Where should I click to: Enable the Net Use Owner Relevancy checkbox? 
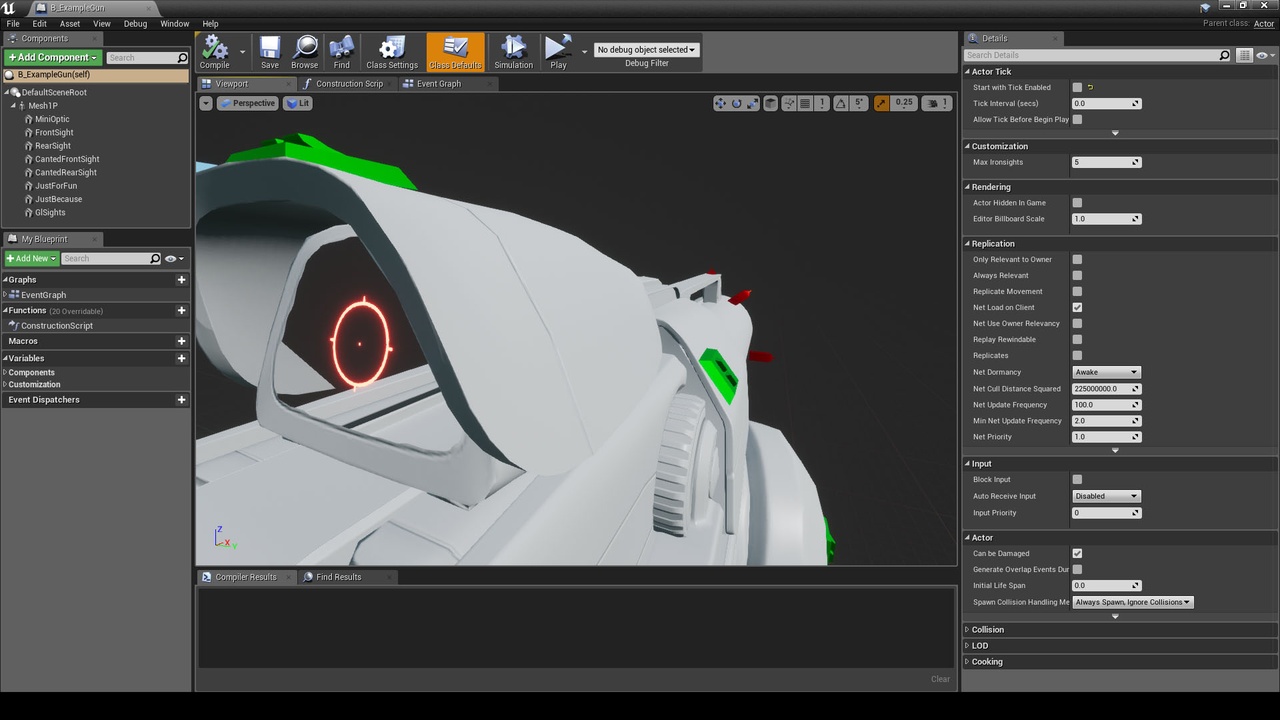[1077, 323]
